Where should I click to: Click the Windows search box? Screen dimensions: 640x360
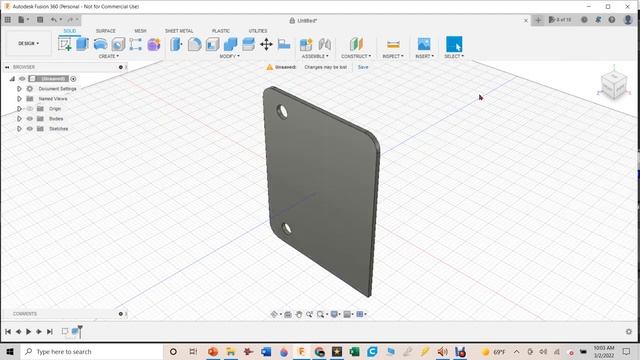pyautogui.click(x=91, y=351)
